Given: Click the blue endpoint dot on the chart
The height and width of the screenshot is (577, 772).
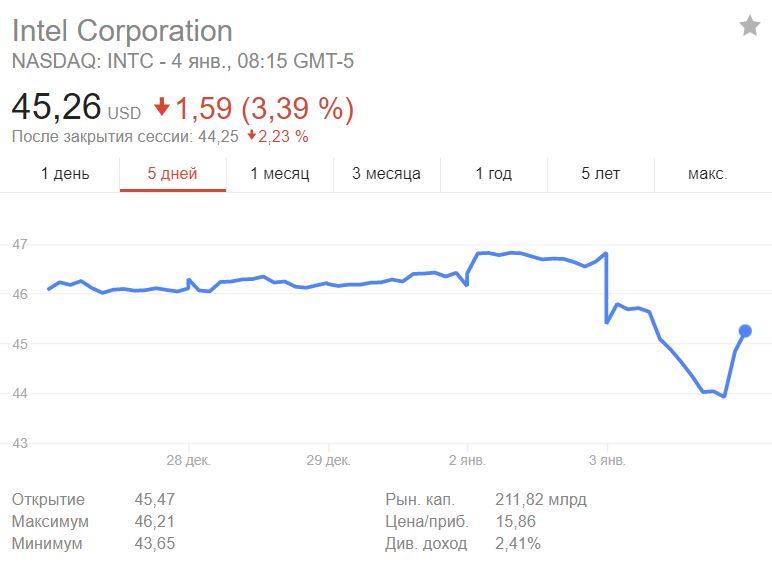Looking at the screenshot, I should click(745, 331).
